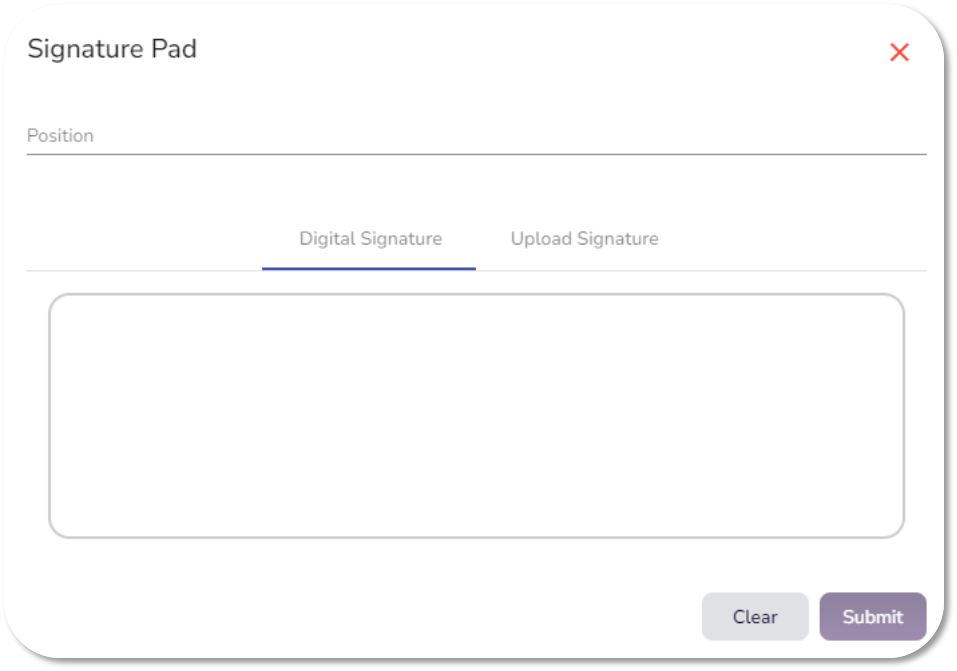Click the blank signature canvas box
The width and height of the screenshot is (957, 671).
(476, 415)
